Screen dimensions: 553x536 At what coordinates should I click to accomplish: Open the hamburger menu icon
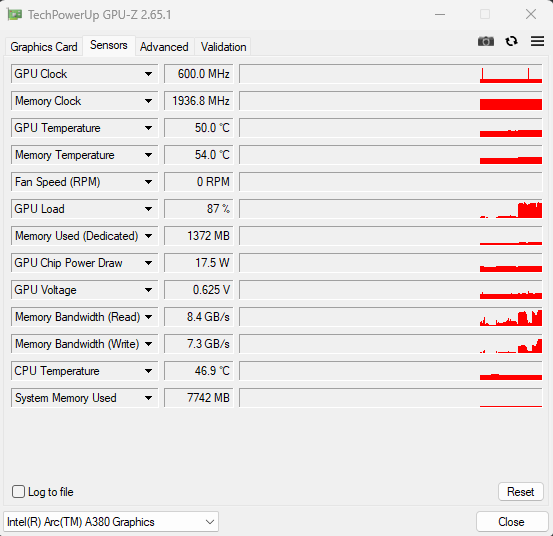tap(537, 41)
